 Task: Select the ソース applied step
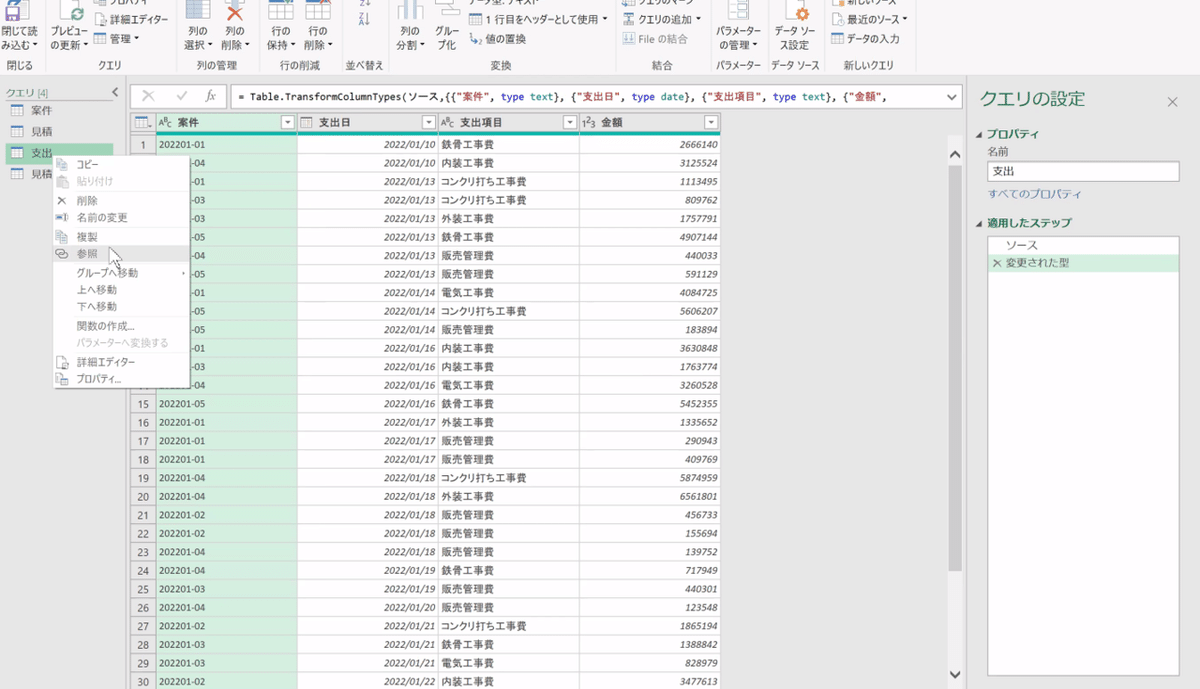1083,245
